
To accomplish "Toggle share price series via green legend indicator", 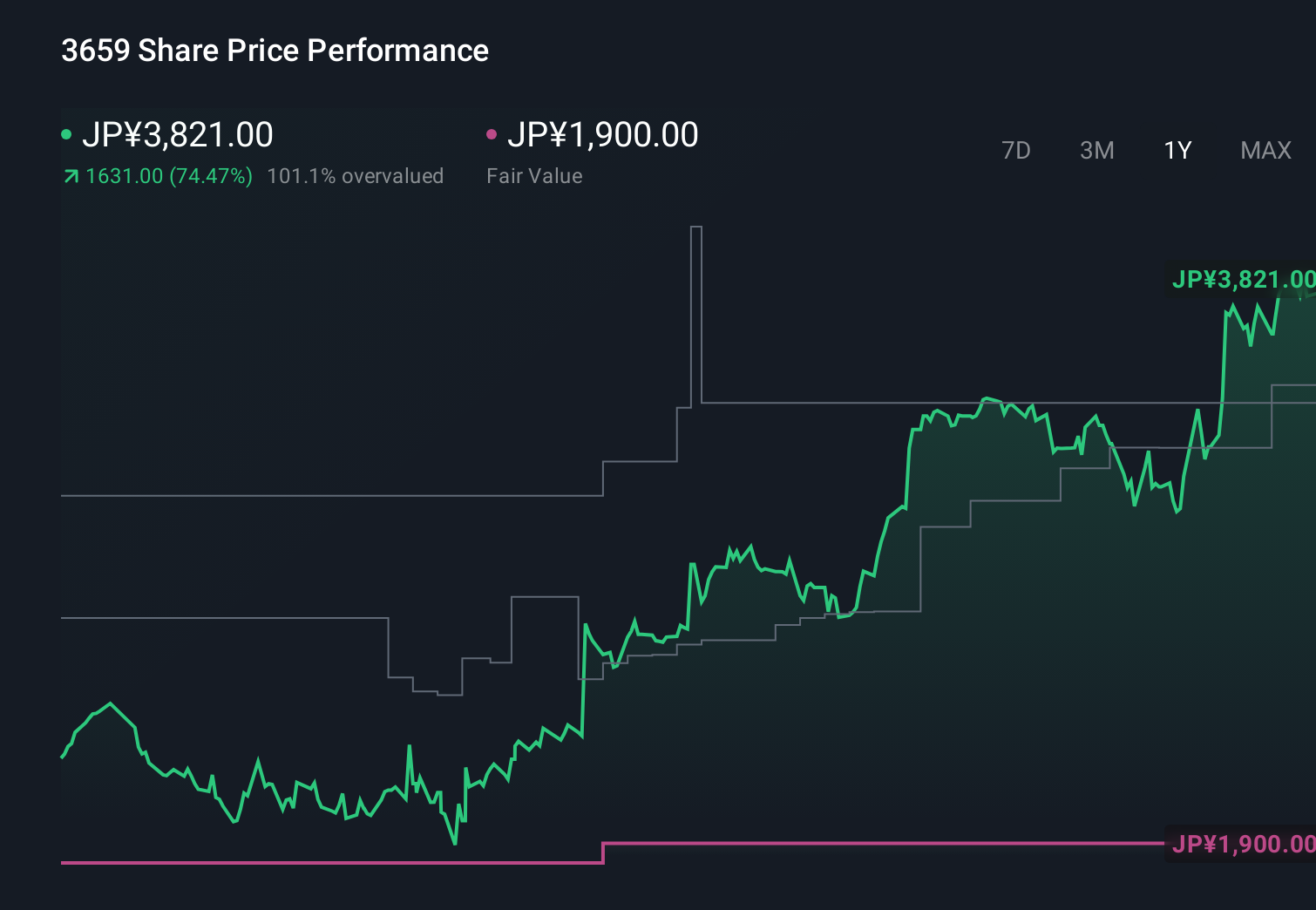I will pos(66,133).
